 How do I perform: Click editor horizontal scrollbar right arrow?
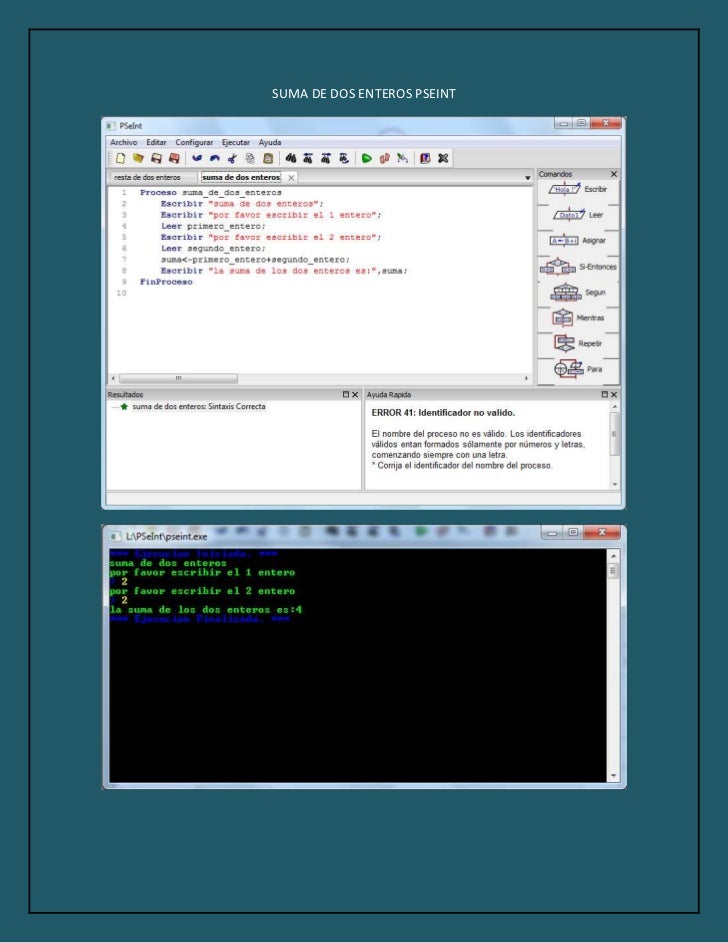tap(526, 378)
